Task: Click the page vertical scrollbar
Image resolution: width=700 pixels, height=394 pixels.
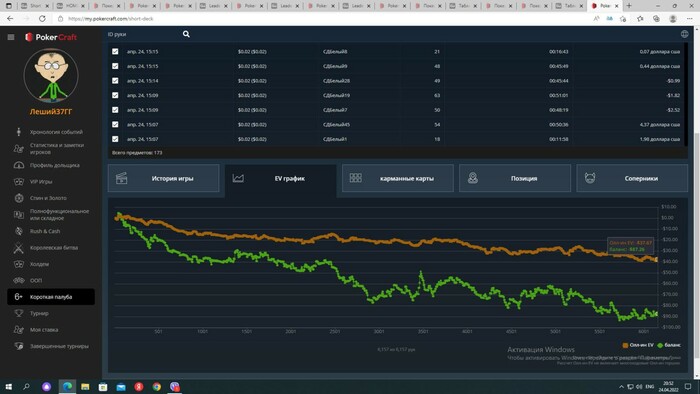Action: 697,245
